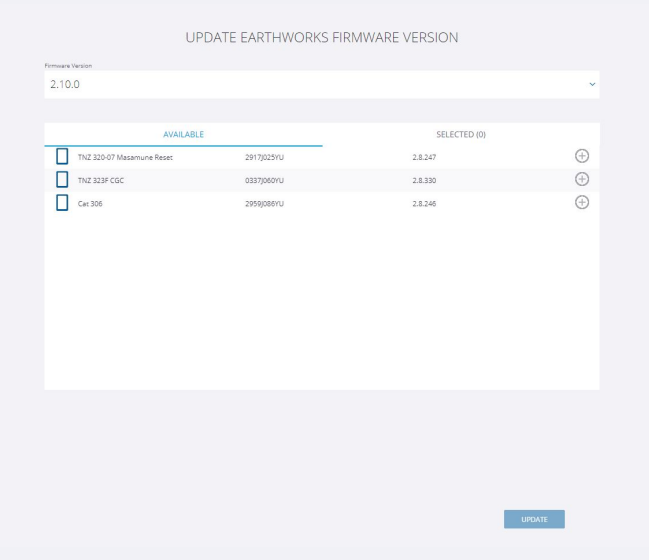Add TNZ 323F CGC via plus icon
649x560 pixels.
click(582, 179)
